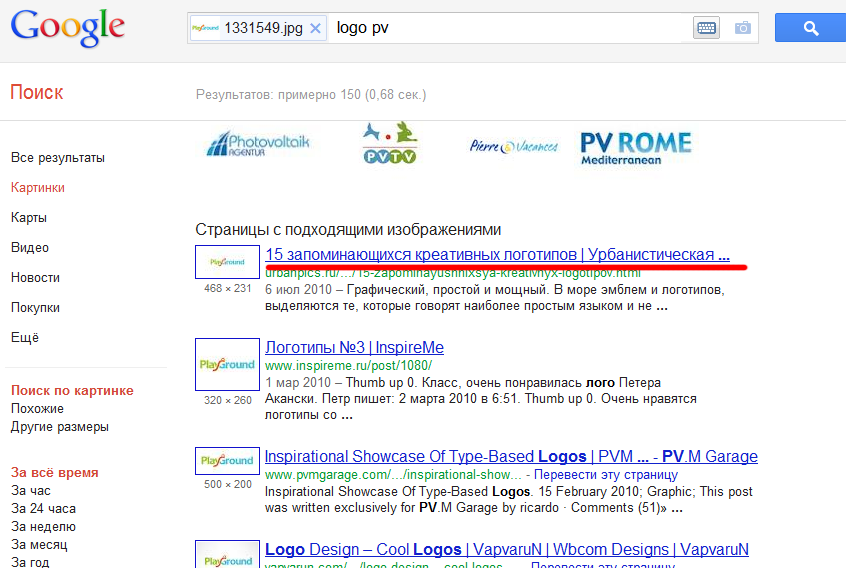846x568 pixels.
Task: Open 'Логотипы №3 | InspireMe' result
Action: click(x=354, y=347)
